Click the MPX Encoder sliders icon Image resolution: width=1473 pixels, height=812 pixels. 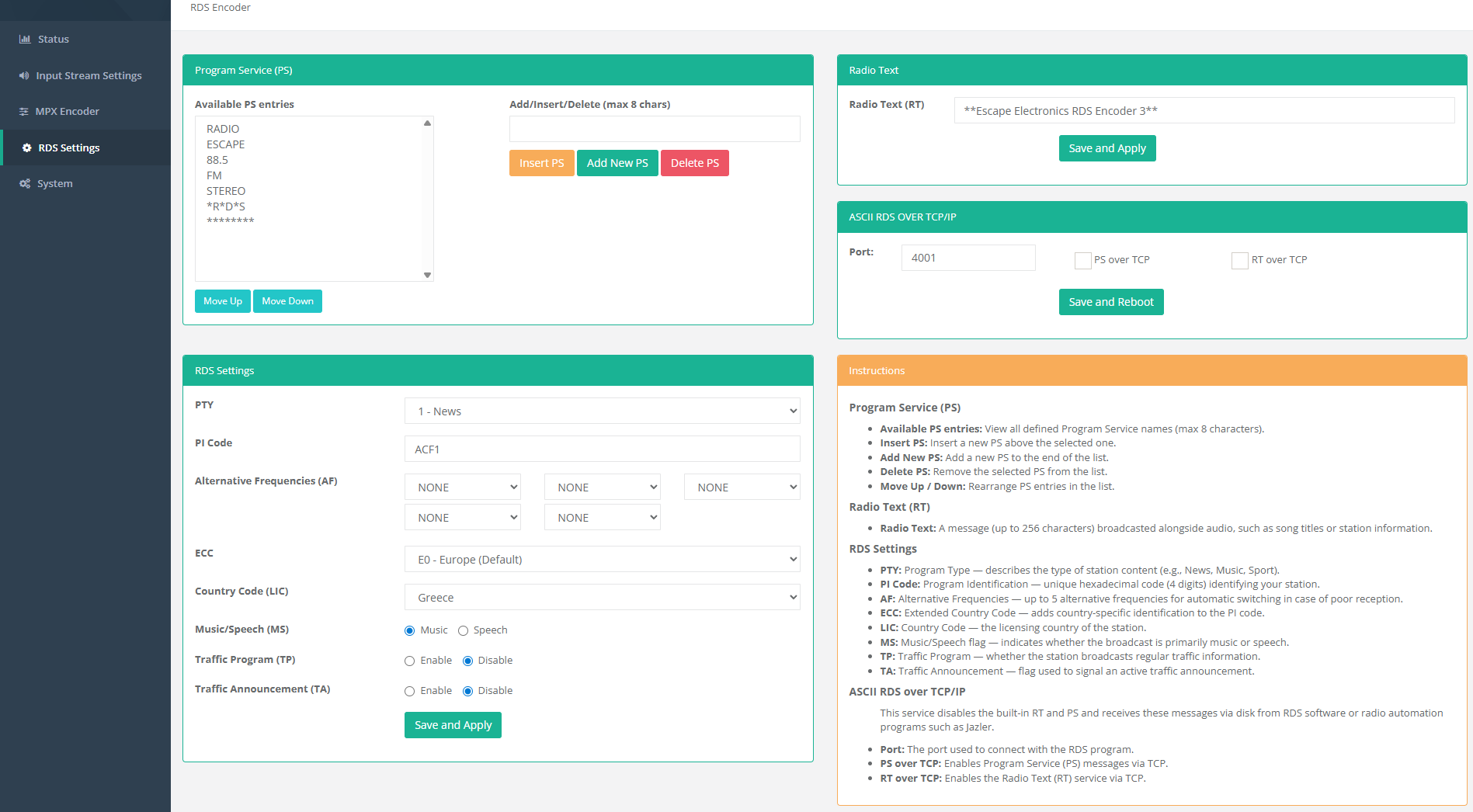pos(24,112)
